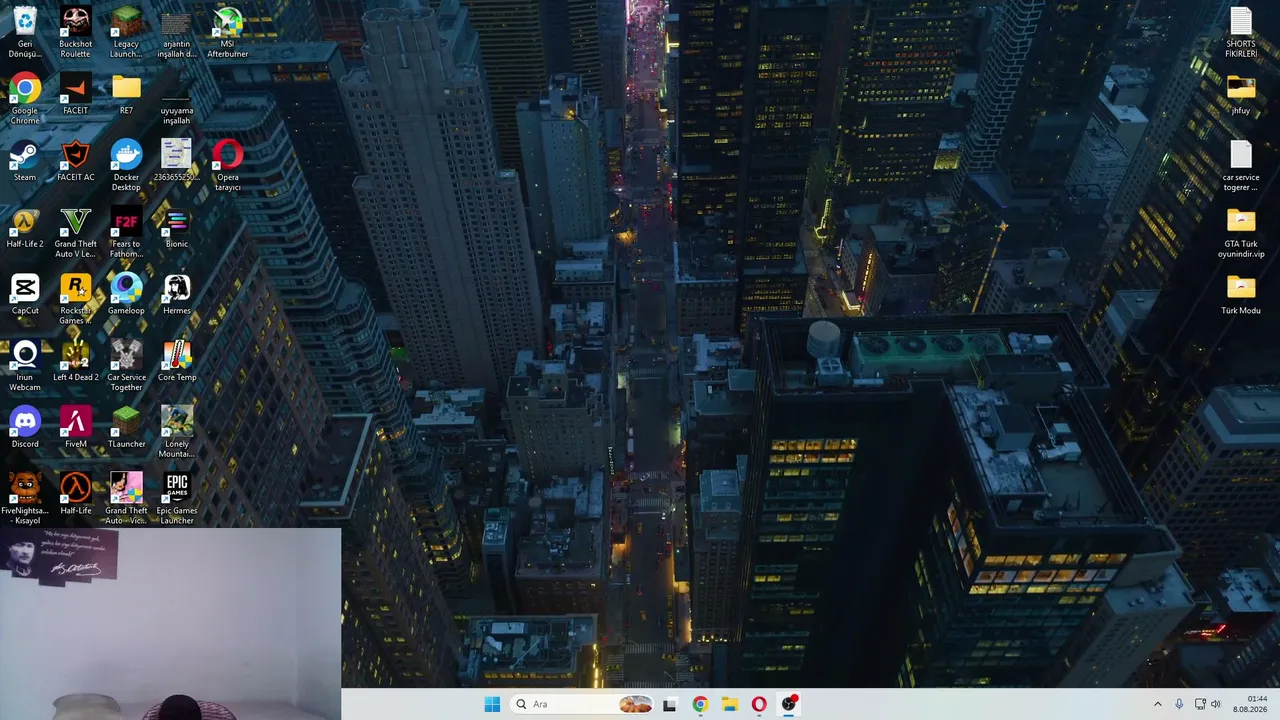Open the Windows Start menu
The height and width of the screenshot is (720, 1280).
click(492, 704)
